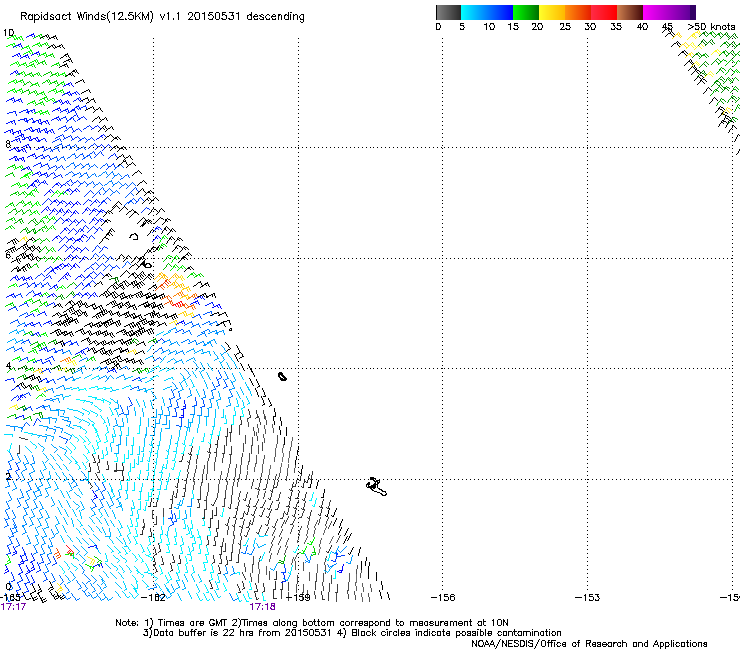Choose the orange 25–30 knots color segment

click(578, 12)
